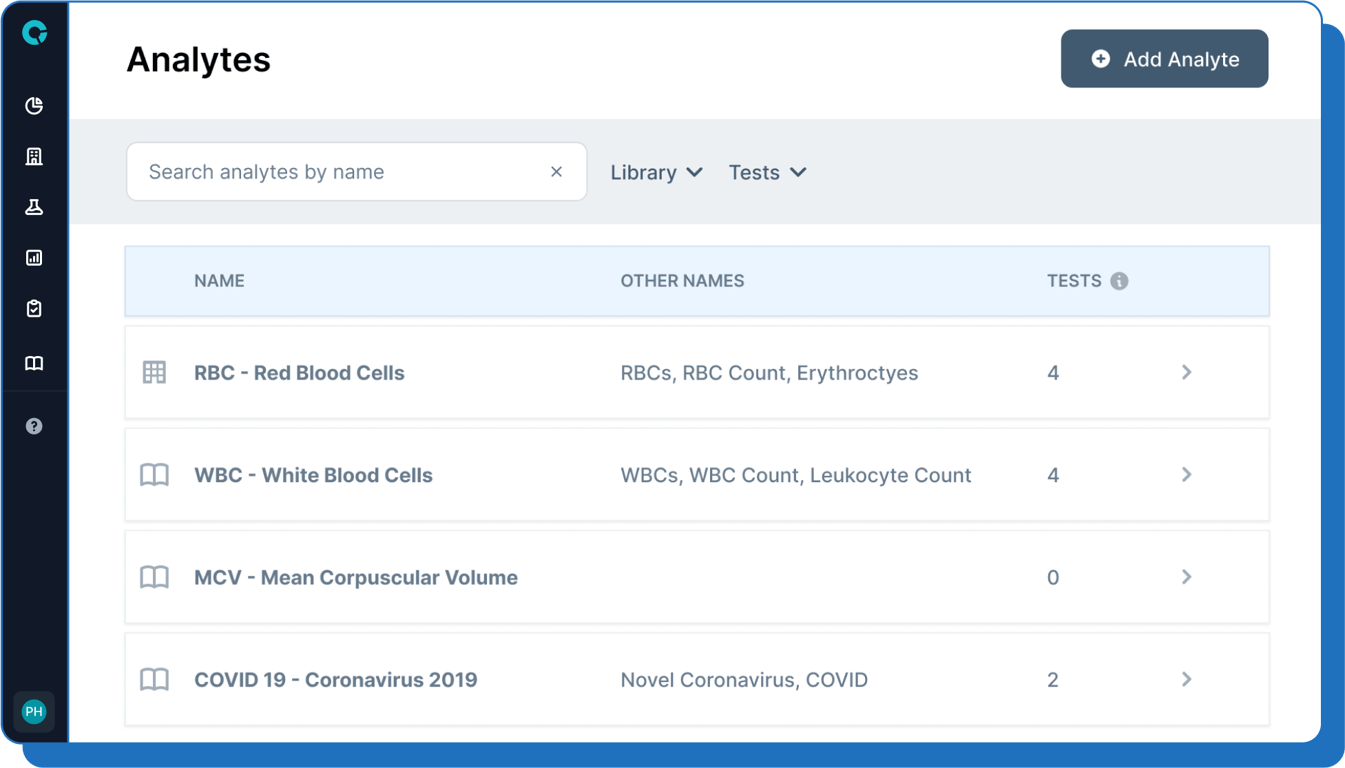Screen dimensions: 1345x768
Task: Click the pie chart dashboard sidebar icon
Action: pos(34,106)
